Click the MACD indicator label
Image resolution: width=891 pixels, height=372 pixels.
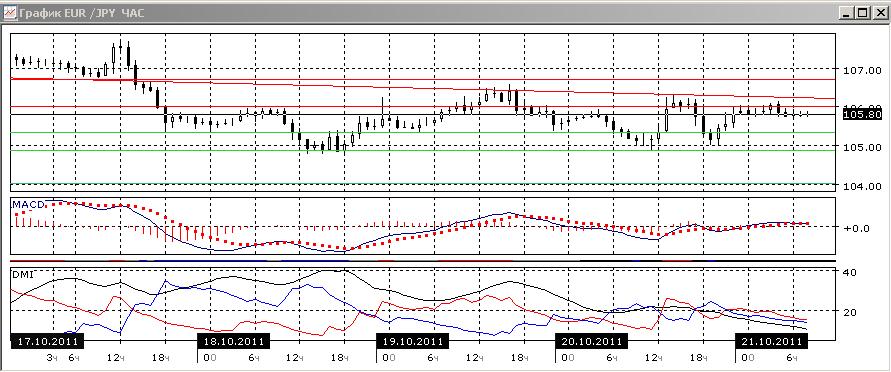pyautogui.click(x=28, y=204)
